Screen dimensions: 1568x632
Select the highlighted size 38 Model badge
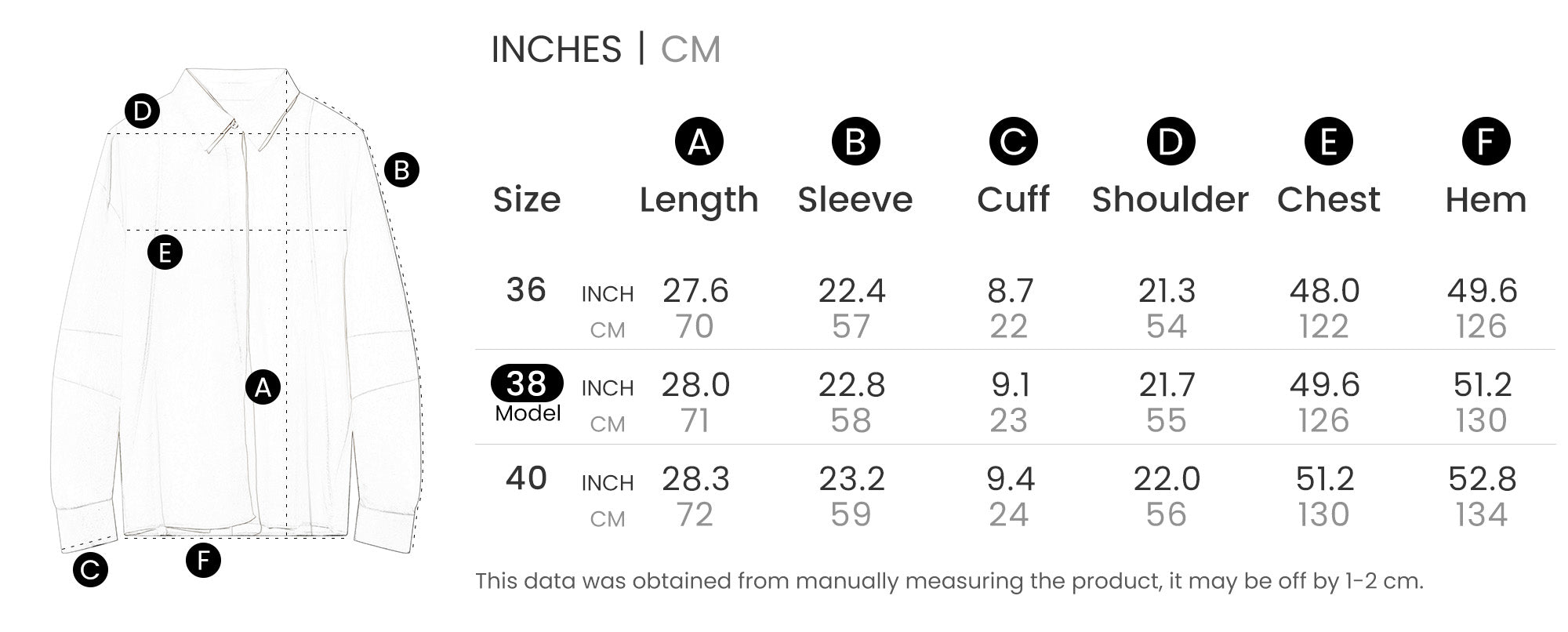click(x=527, y=384)
